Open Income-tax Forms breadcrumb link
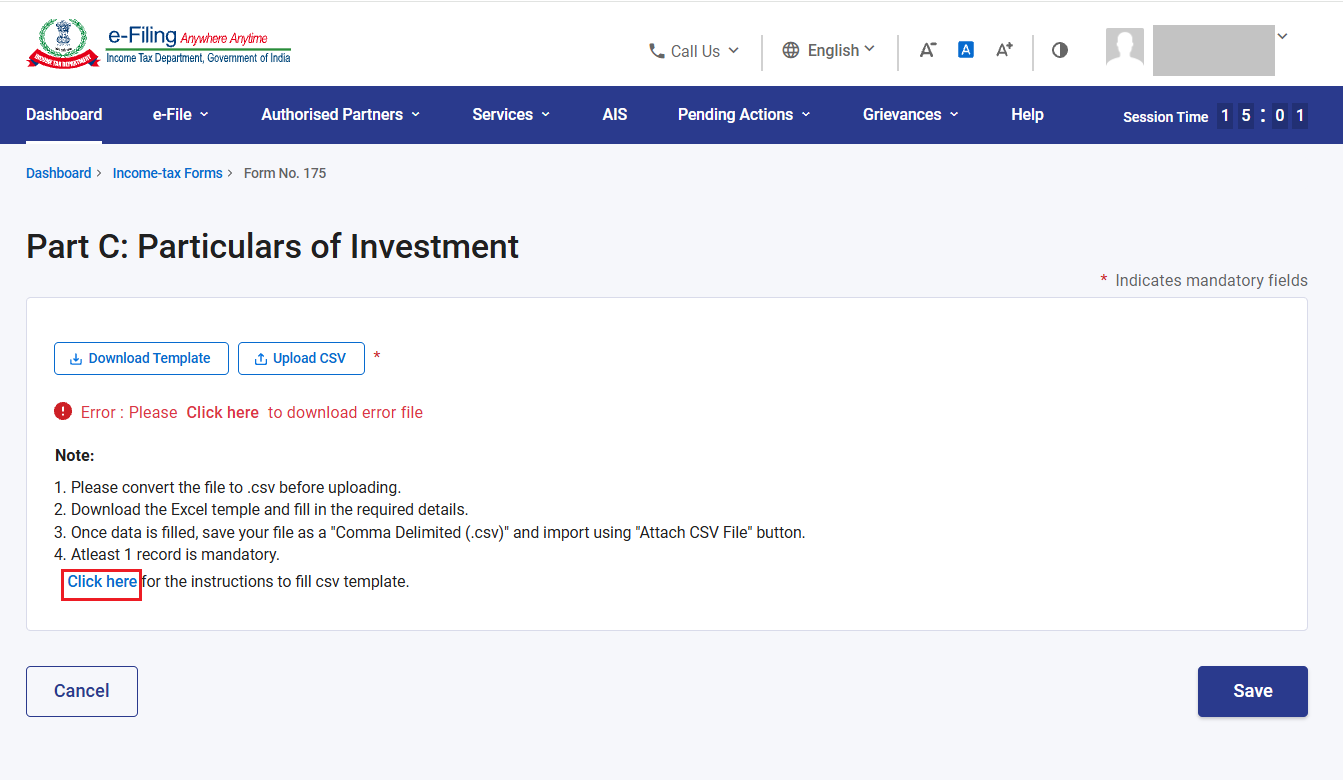The height and width of the screenshot is (780, 1343). click(168, 173)
